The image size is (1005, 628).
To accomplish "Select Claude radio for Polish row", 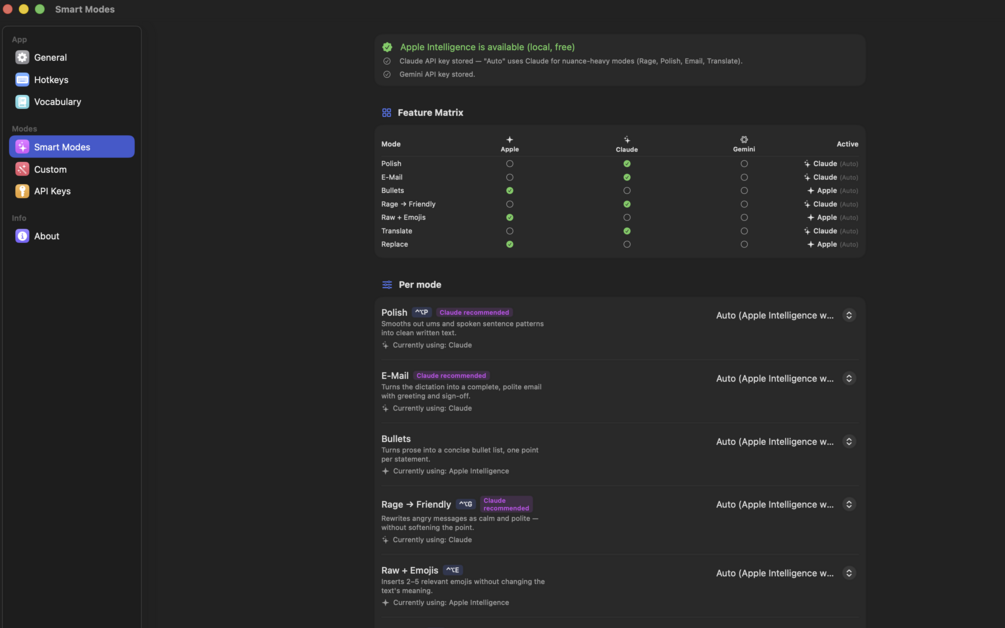I will pyautogui.click(x=627, y=164).
